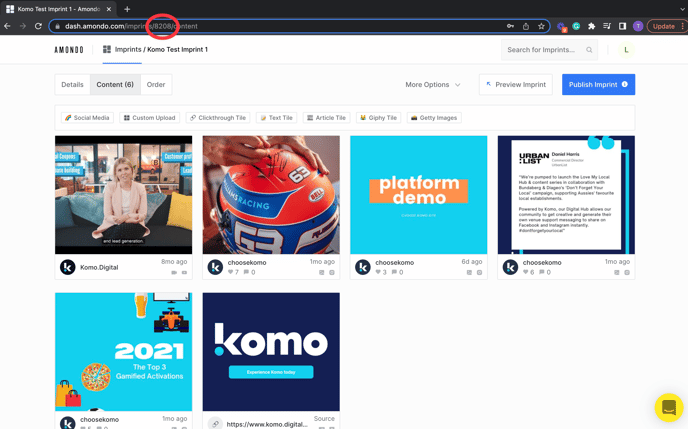
Task: Click the Chrome Update button
Action: pos(665,26)
